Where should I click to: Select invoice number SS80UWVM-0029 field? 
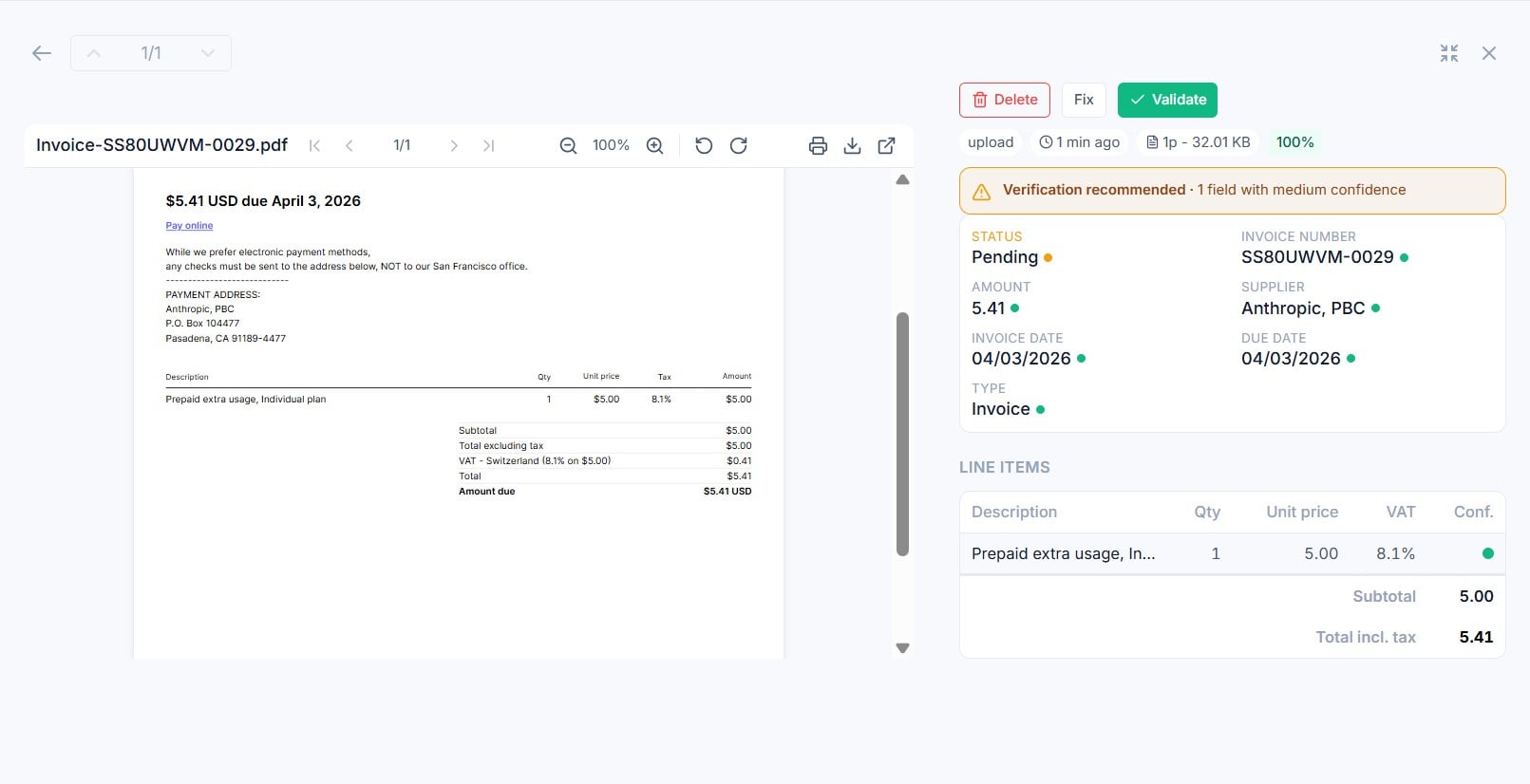1317,257
